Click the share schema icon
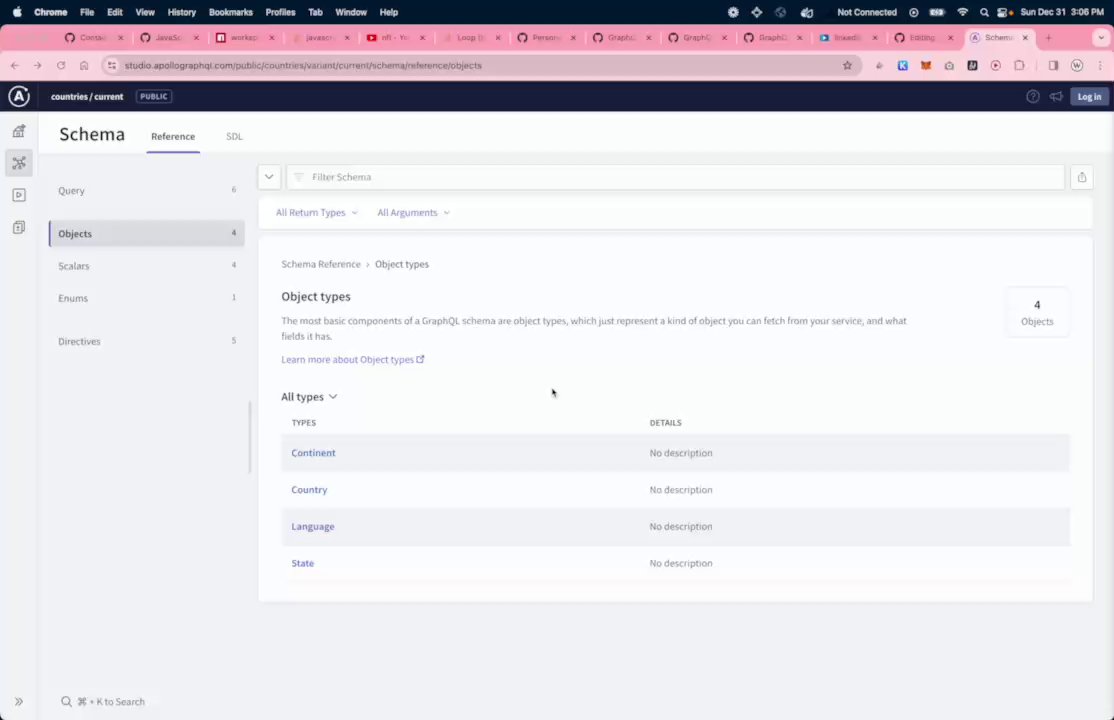 (1081, 177)
